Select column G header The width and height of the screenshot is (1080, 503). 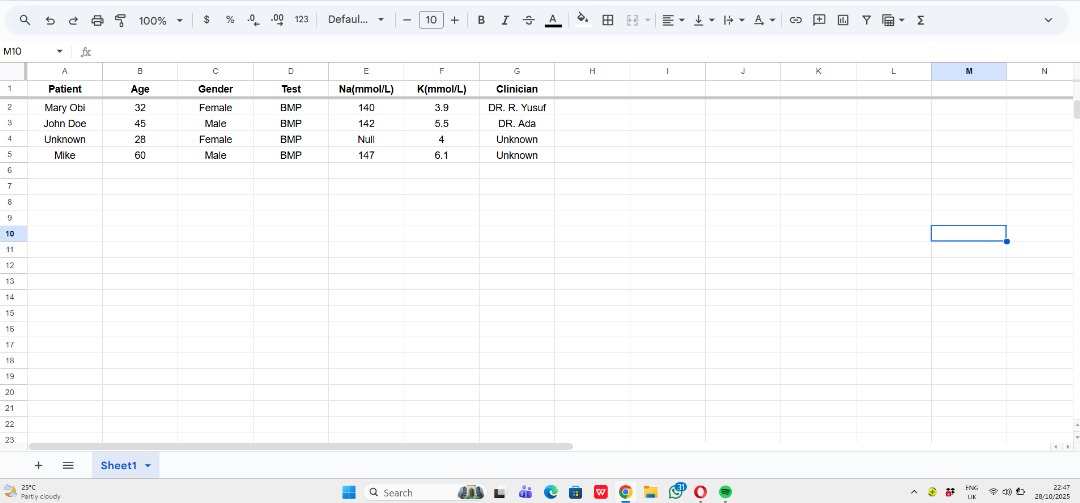click(x=517, y=71)
